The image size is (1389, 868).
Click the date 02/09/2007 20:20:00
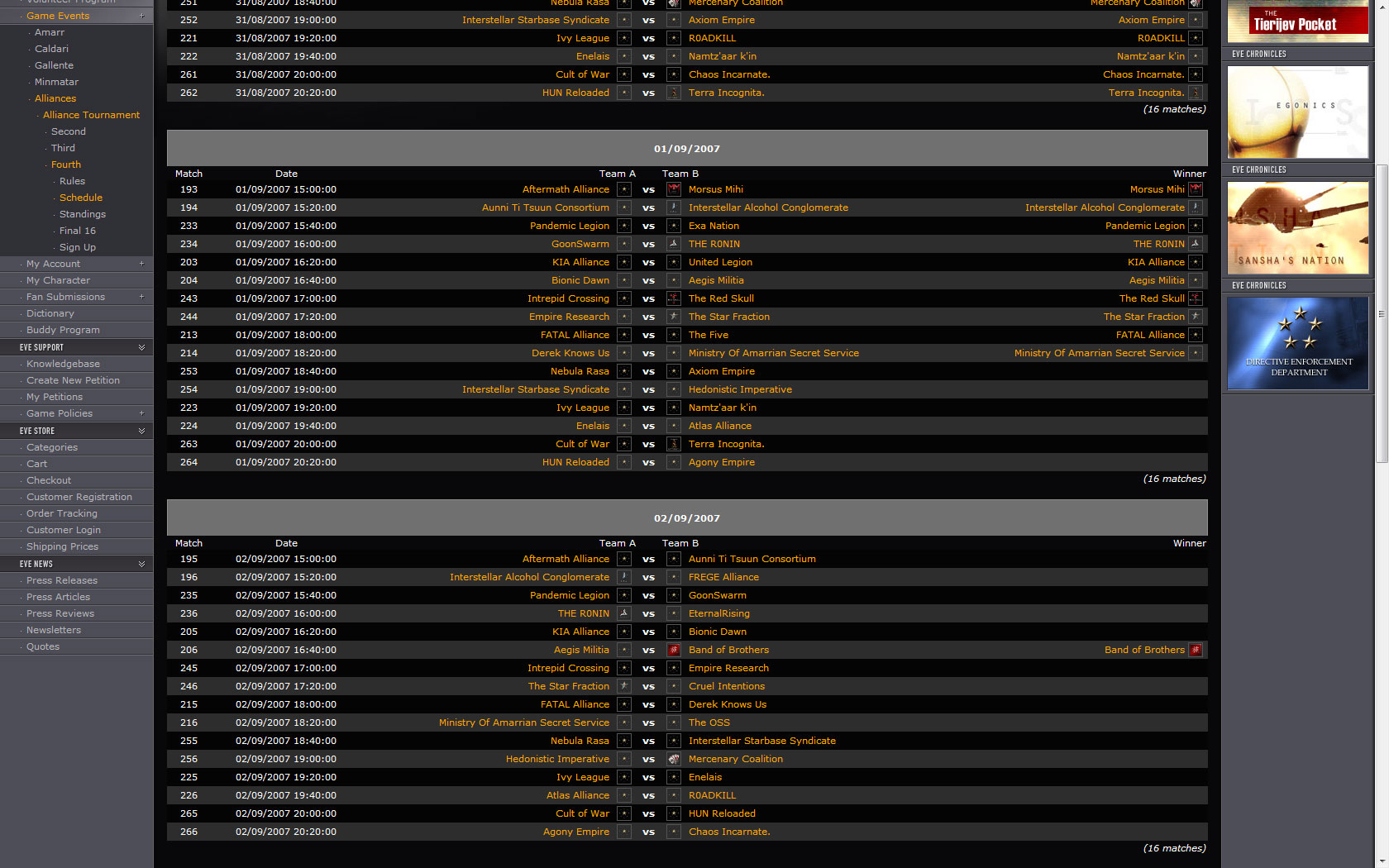point(286,832)
